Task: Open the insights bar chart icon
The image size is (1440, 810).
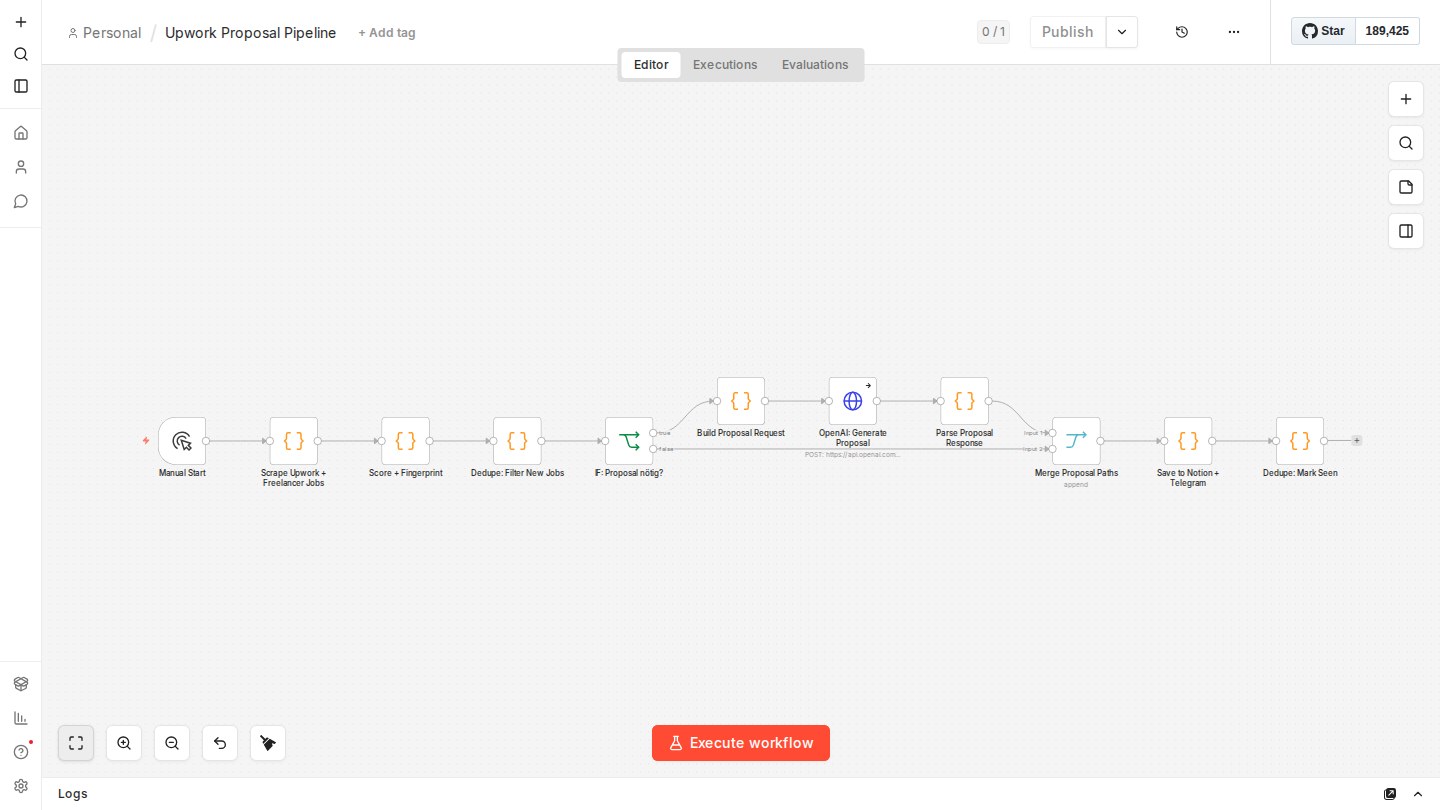Action: (x=20, y=718)
